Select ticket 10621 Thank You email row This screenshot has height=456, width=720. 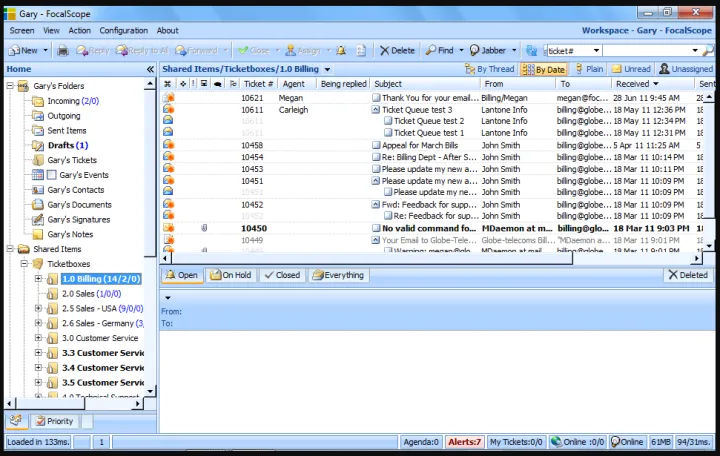pyautogui.click(x=435, y=98)
